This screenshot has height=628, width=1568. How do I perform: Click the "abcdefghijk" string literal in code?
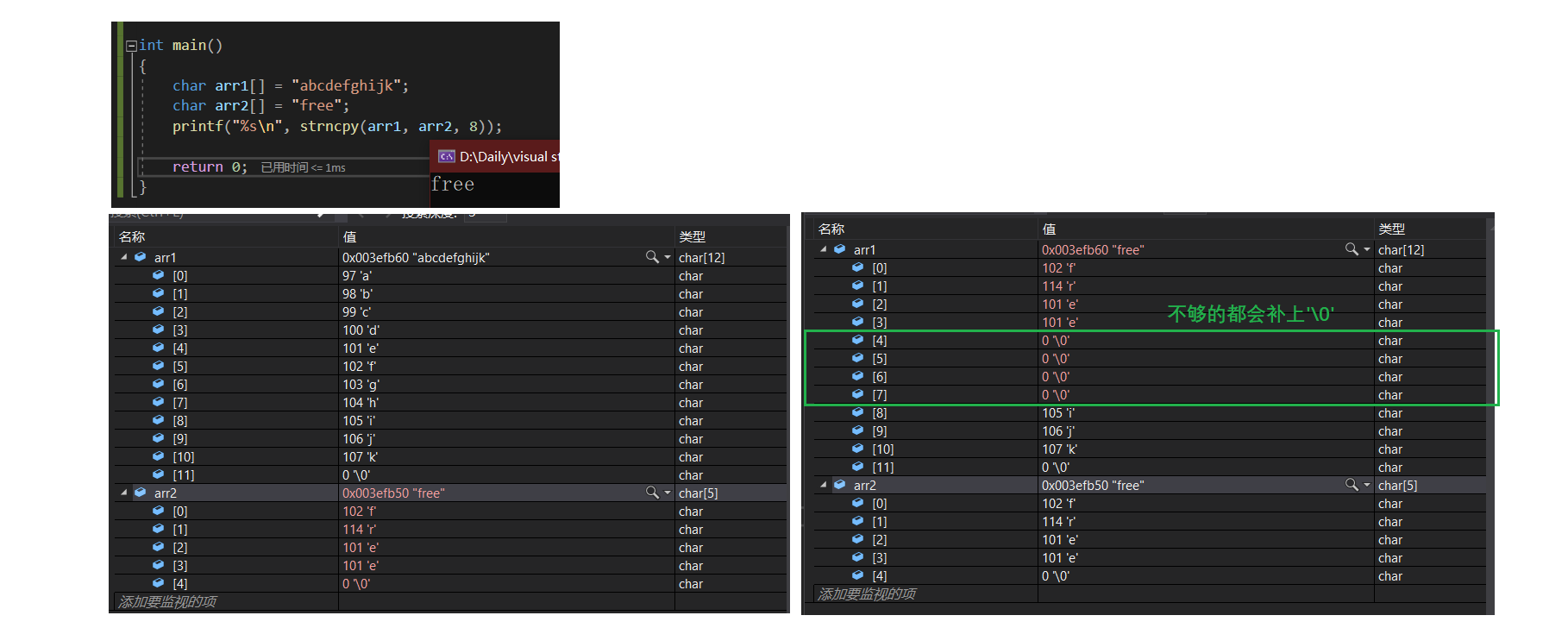(347, 85)
